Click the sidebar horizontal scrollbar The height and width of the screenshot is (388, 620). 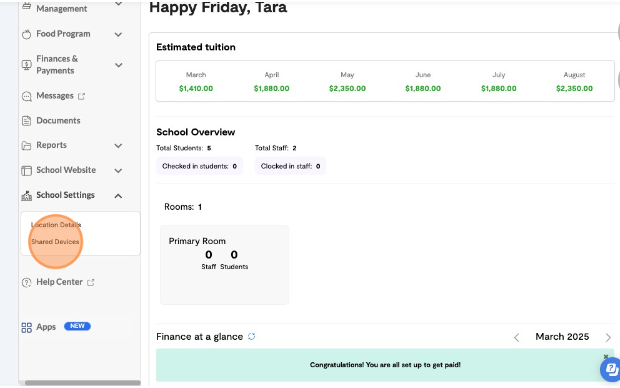coord(83,383)
